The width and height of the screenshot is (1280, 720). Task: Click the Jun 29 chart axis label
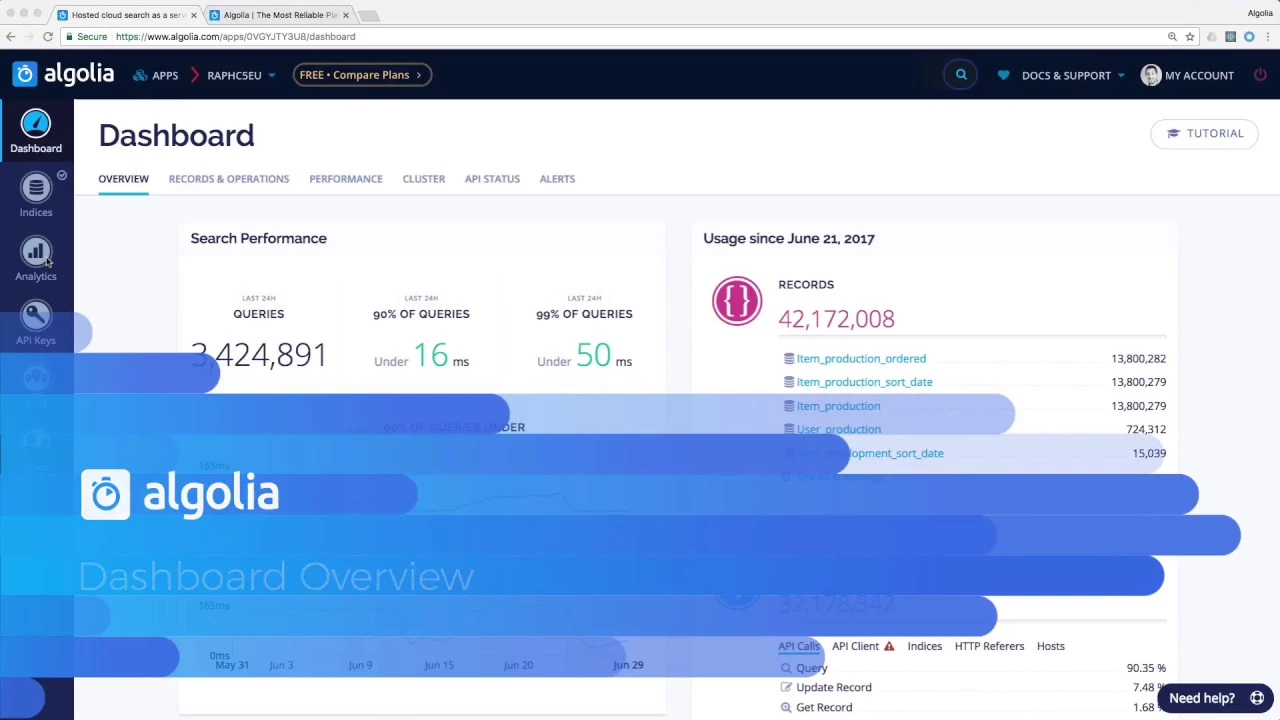click(628, 665)
